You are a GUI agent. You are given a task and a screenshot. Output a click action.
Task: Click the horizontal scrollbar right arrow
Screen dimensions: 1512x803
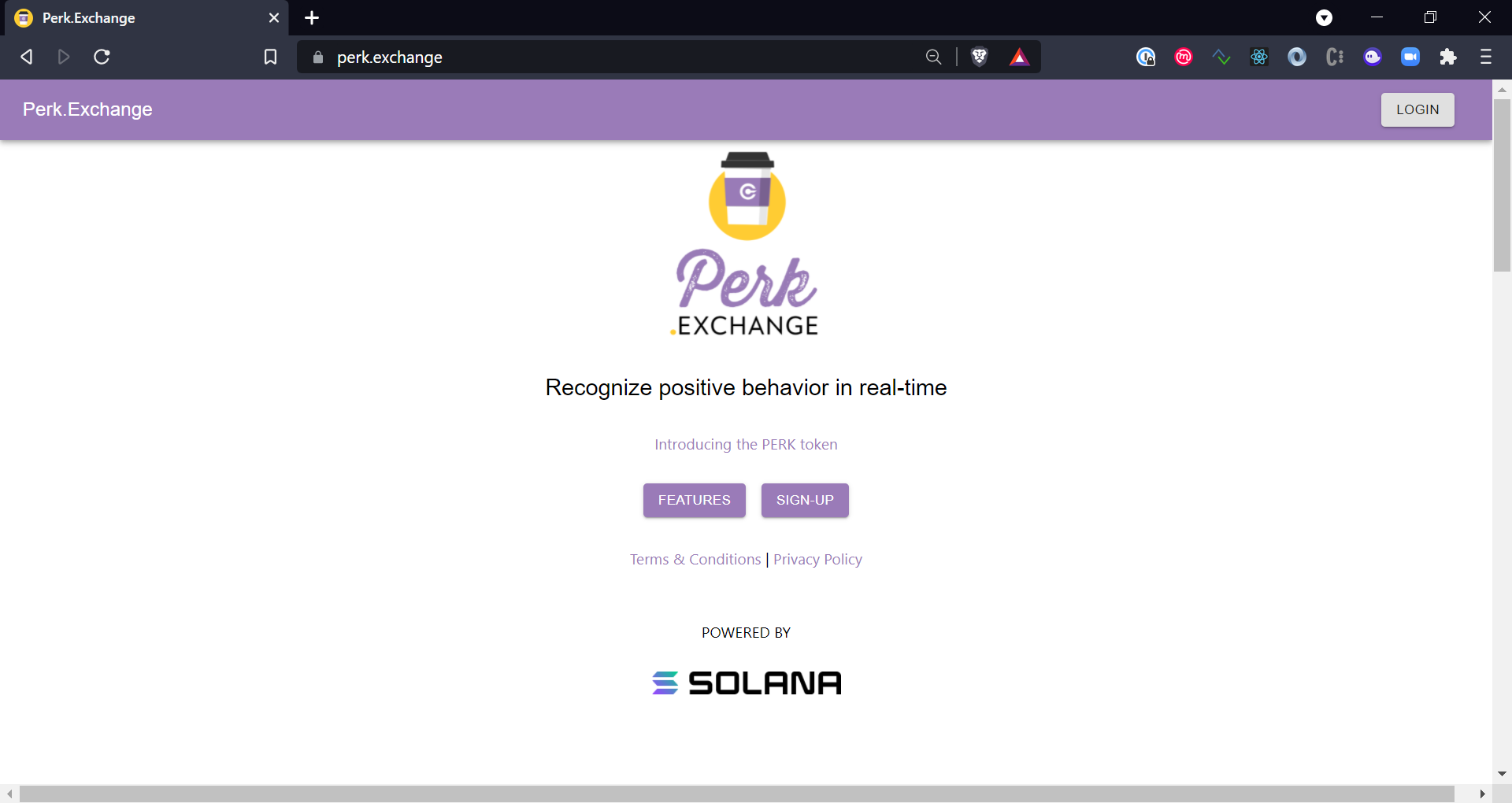point(1482,794)
